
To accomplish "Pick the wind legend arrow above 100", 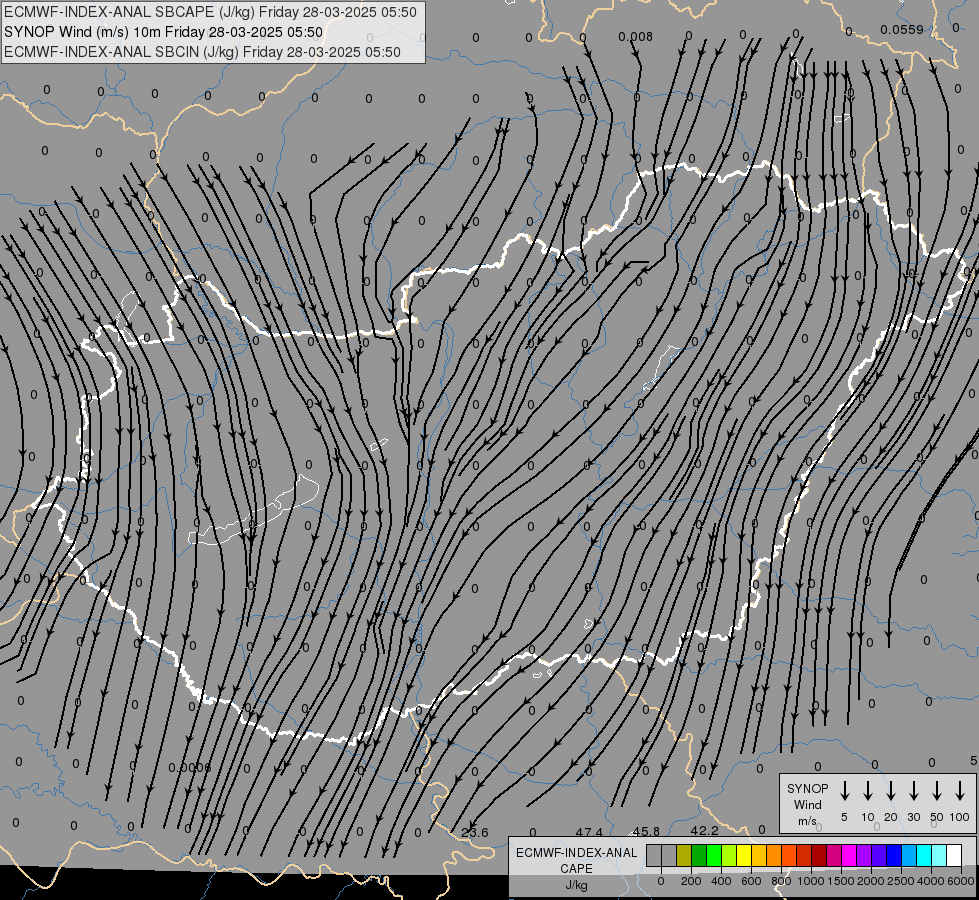I will 960,791.
